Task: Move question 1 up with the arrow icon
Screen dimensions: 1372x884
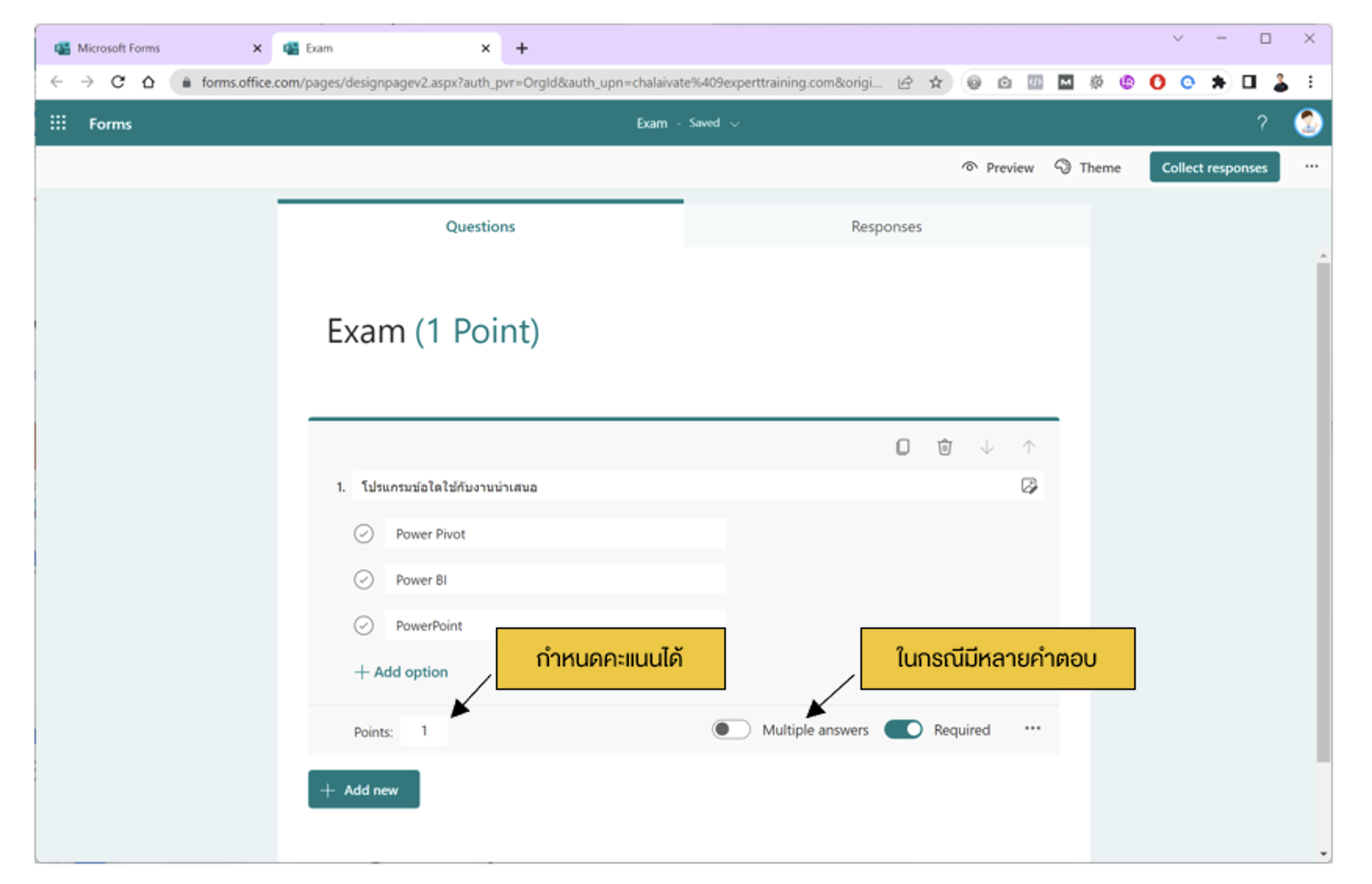Action: pyautogui.click(x=1029, y=447)
